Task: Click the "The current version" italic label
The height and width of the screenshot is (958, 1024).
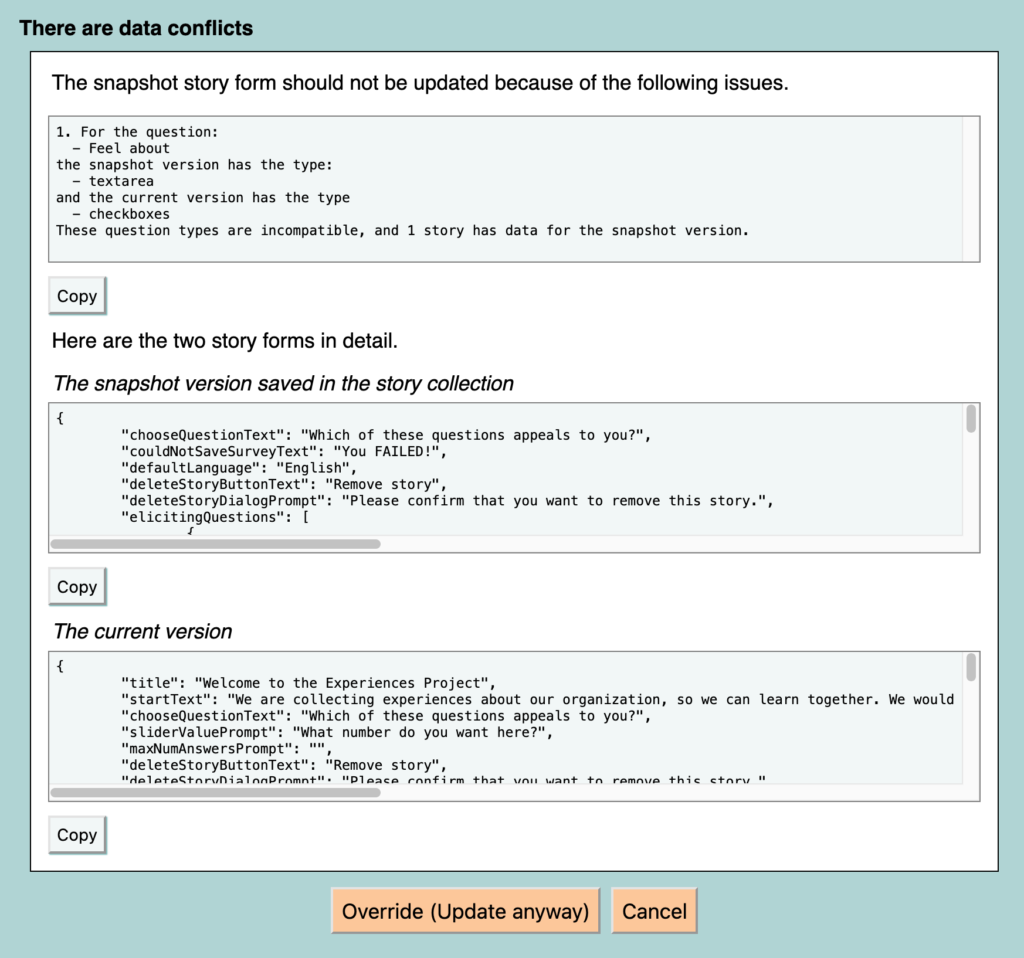Action: click(x=142, y=631)
